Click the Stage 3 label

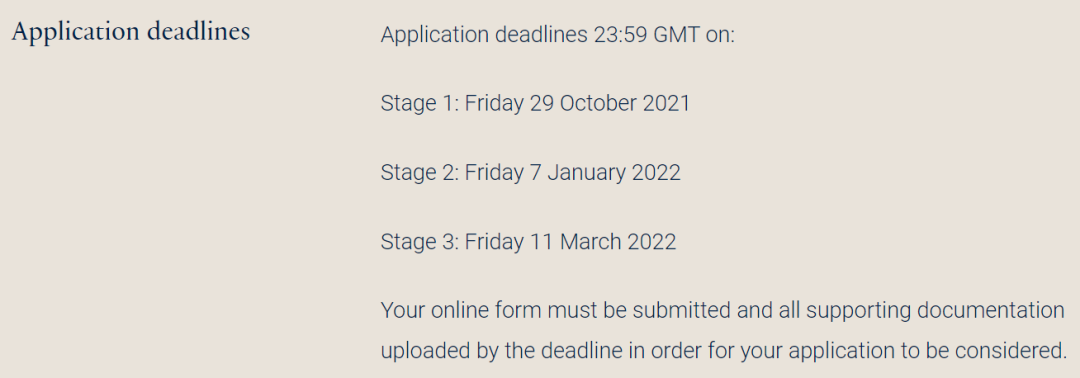pos(419,241)
